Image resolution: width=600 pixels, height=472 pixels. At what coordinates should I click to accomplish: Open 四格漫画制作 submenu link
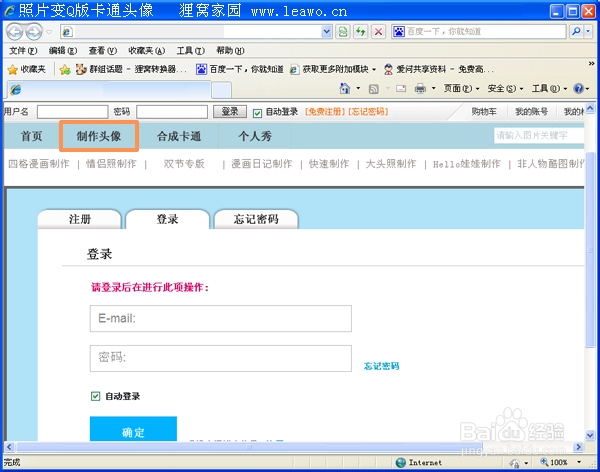point(39,164)
